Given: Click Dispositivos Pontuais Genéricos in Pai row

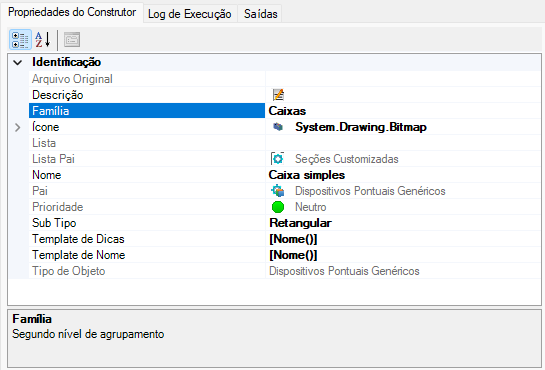Looking at the screenshot, I should (x=370, y=191).
